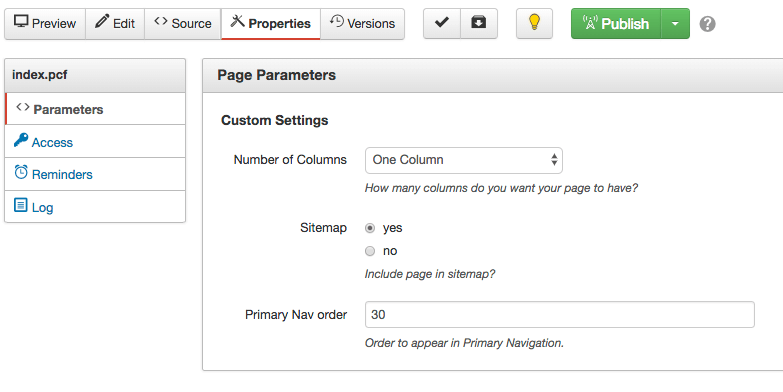Image resolution: width=783 pixels, height=392 pixels.
Task: Open the Preview tab
Action: pyautogui.click(x=45, y=23)
